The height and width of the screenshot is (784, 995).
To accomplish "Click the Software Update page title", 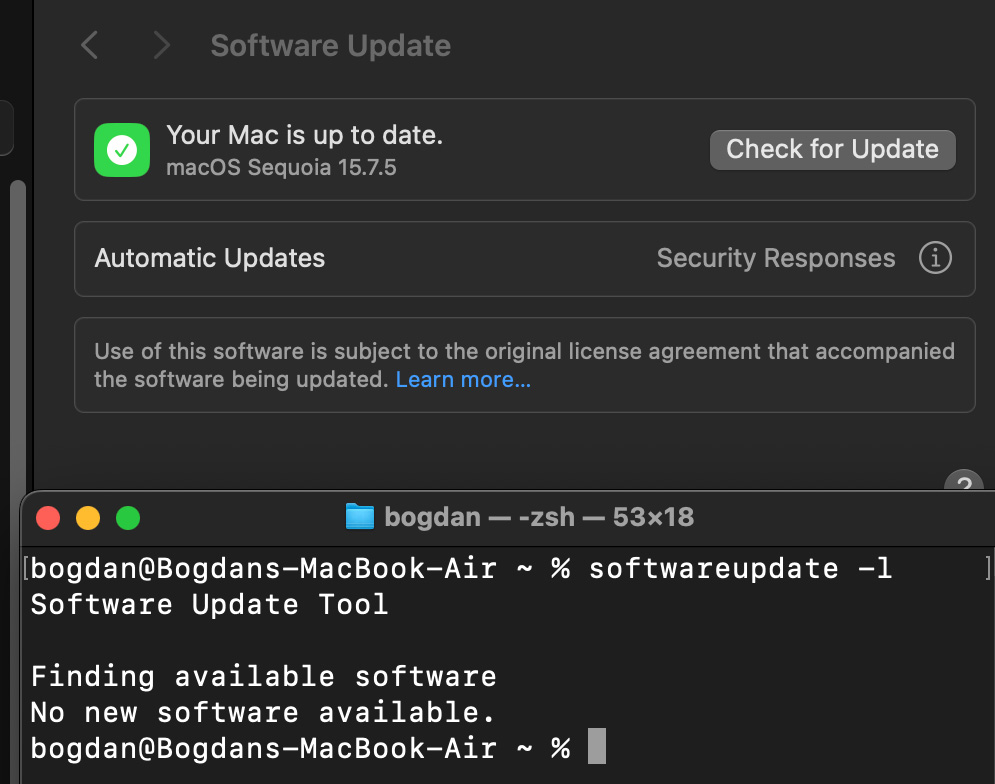I will pyautogui.click(x=331, y=46).
